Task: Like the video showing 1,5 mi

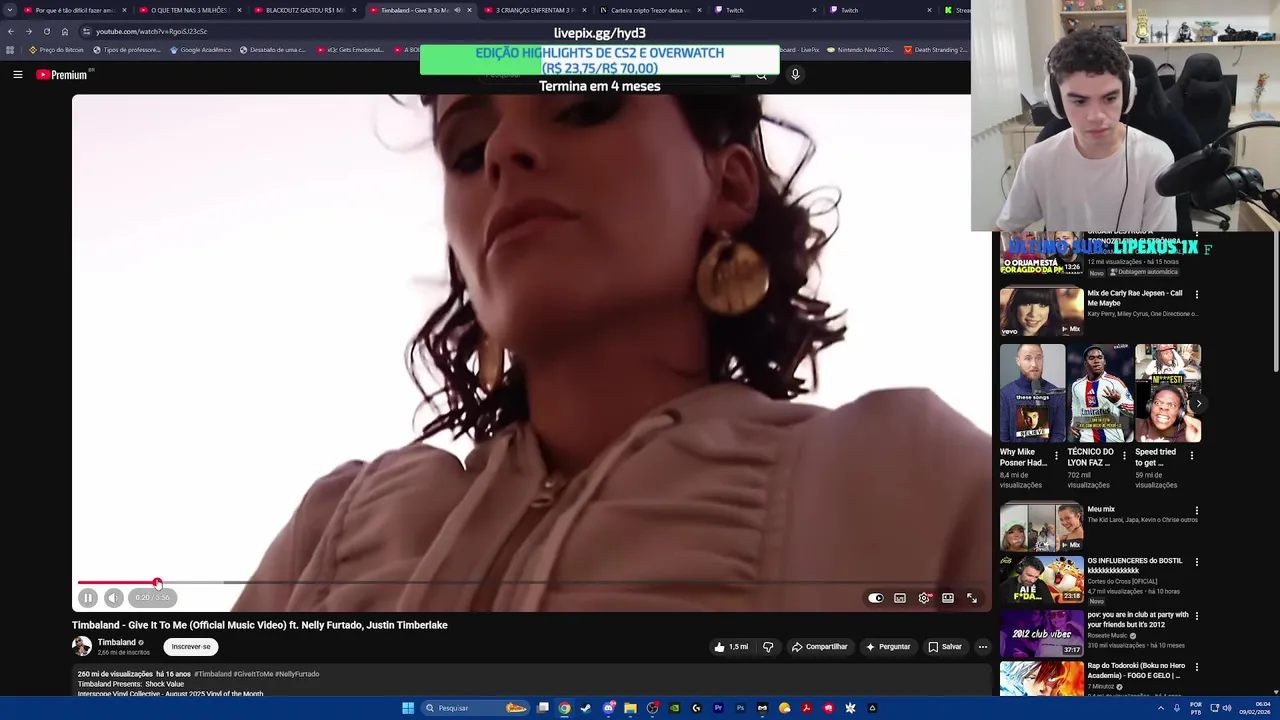Action: coord(730,647)
